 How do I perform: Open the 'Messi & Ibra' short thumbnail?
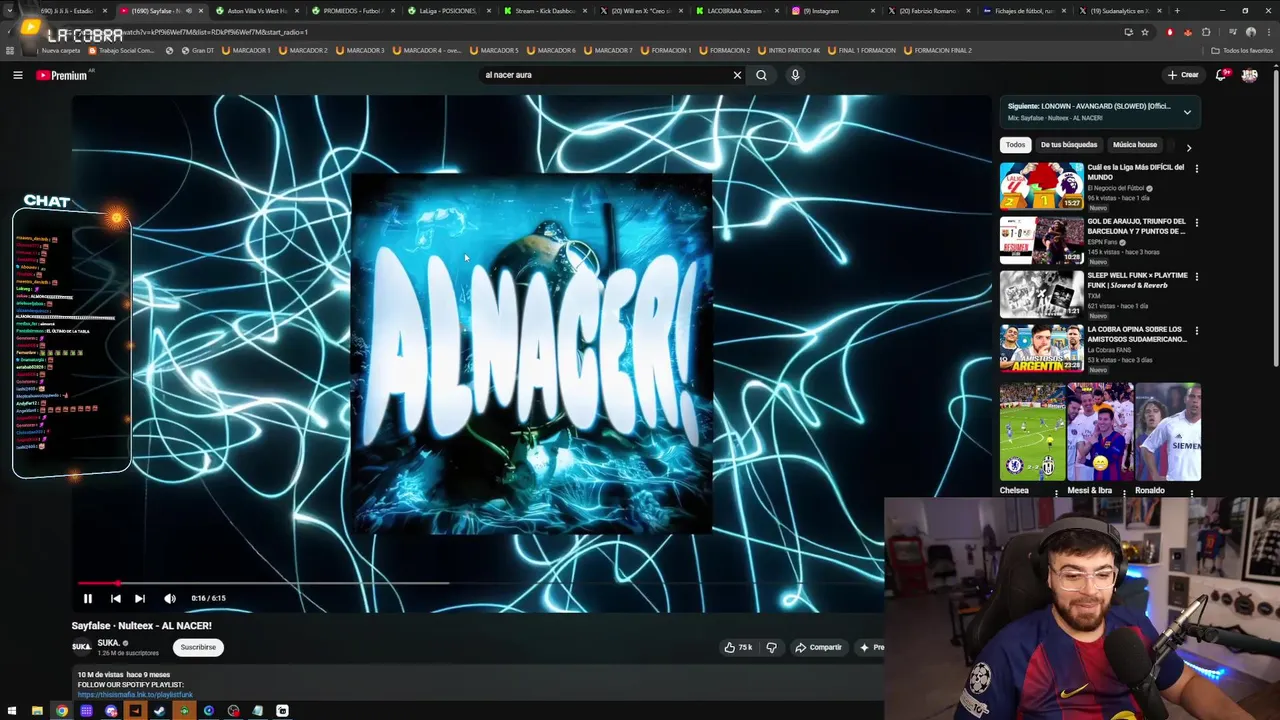[x=1100, y=432]
